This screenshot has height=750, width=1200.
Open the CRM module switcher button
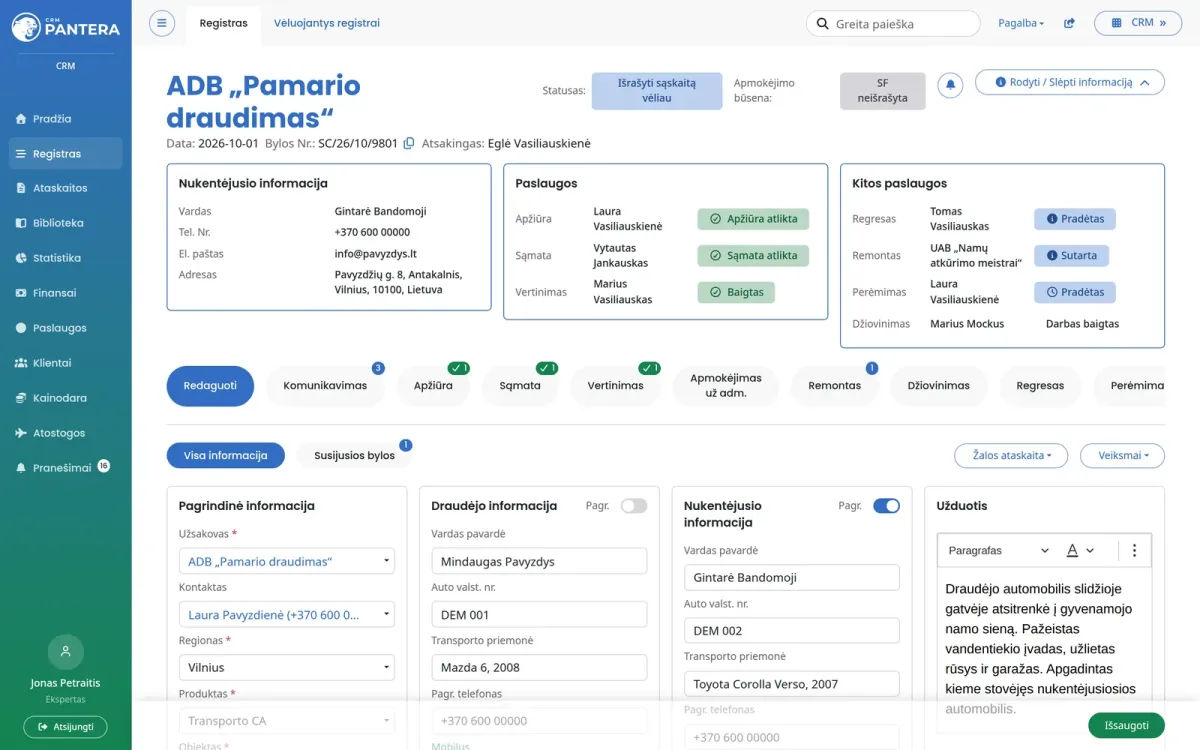coord(1138,23)
